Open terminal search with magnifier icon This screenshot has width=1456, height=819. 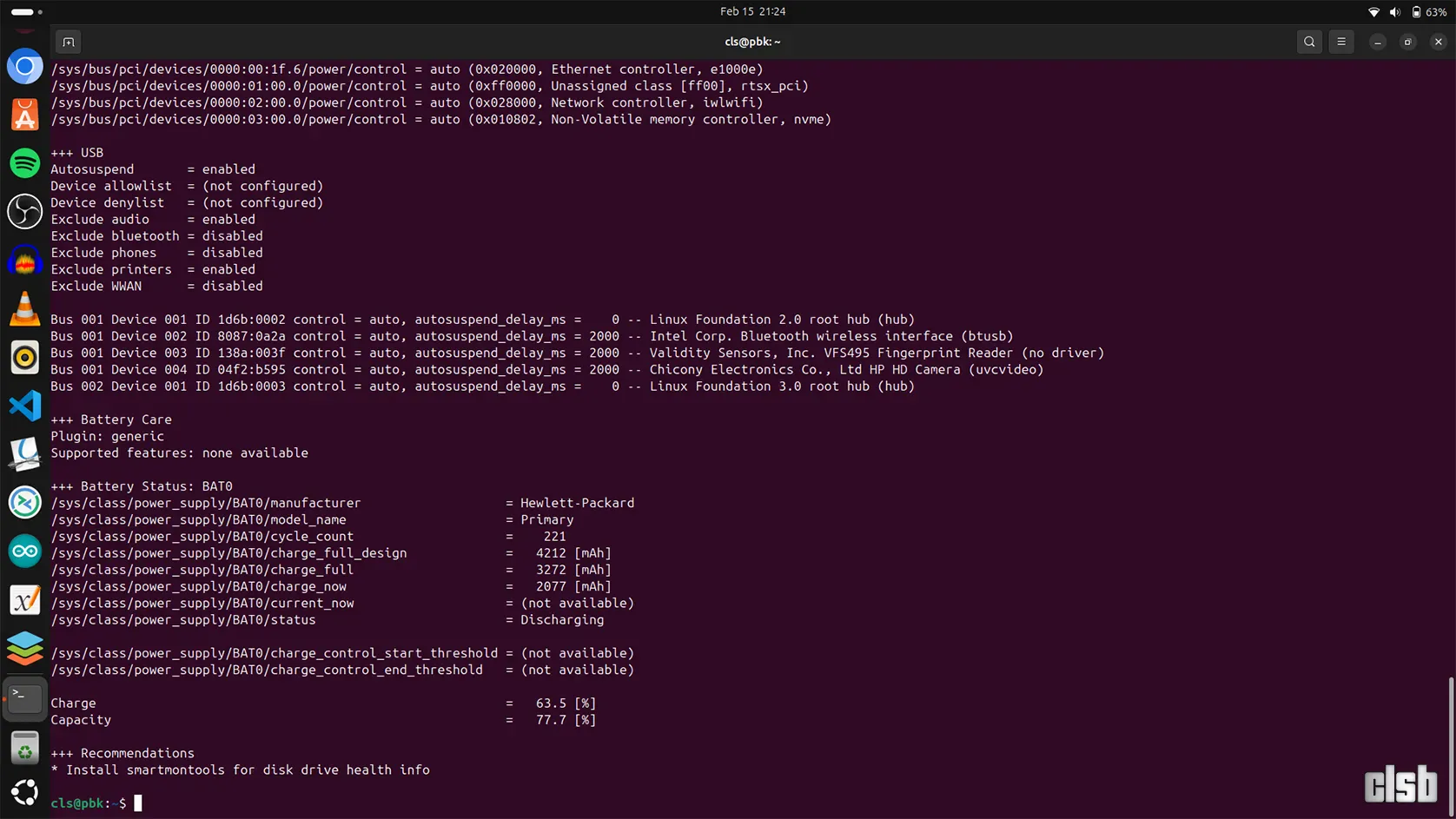point(1309,42)
